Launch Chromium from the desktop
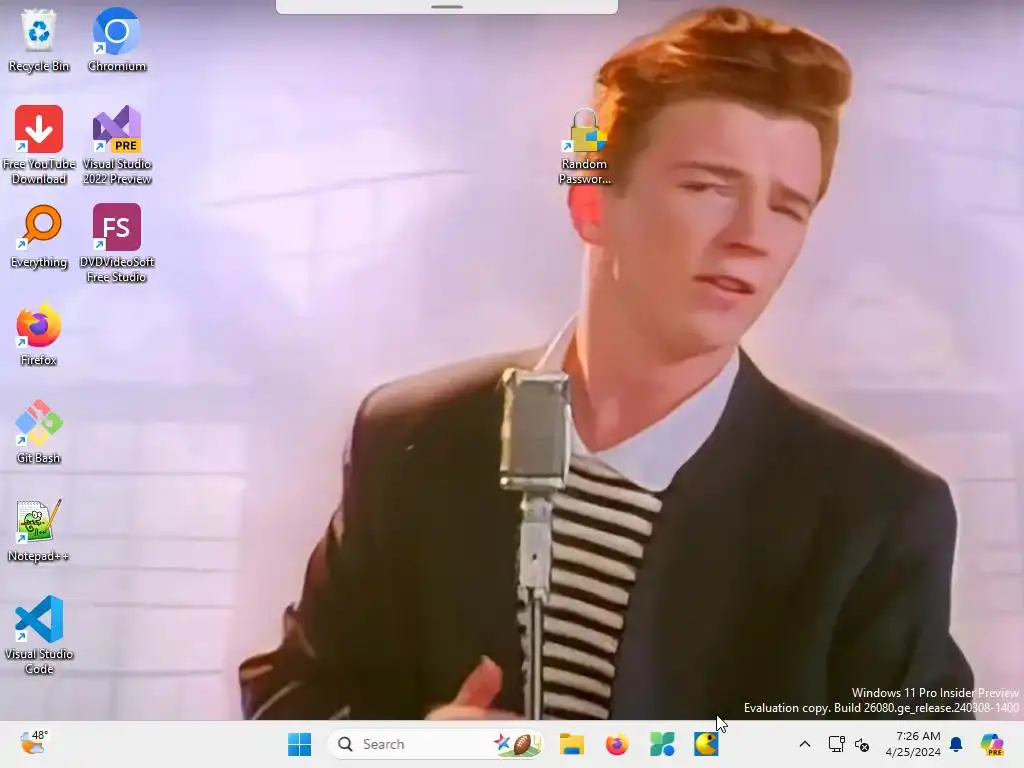This screenshot has height=768, width=1024. pyautogui.click(x=116, y=40)
